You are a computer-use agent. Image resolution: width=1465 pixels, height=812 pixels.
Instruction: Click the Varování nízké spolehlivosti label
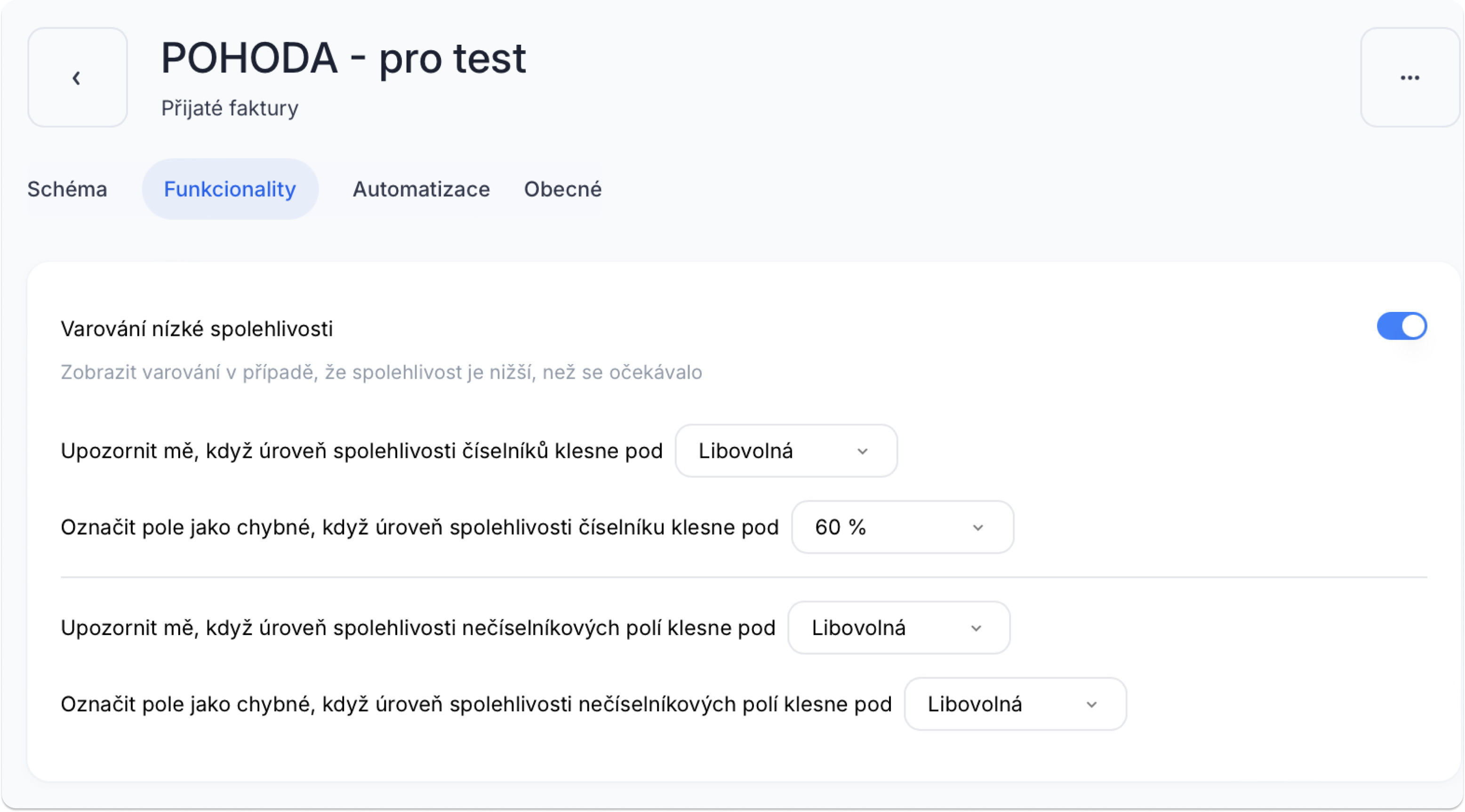(x=197, y=329)
